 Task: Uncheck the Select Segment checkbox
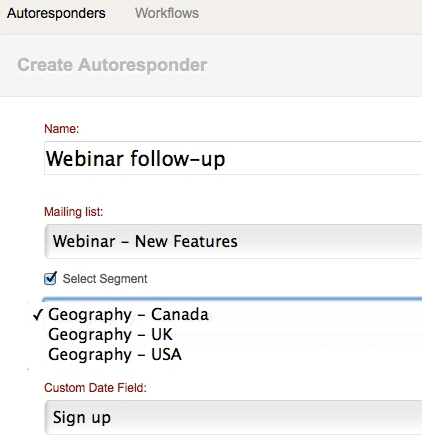click(x=50, y=278)
